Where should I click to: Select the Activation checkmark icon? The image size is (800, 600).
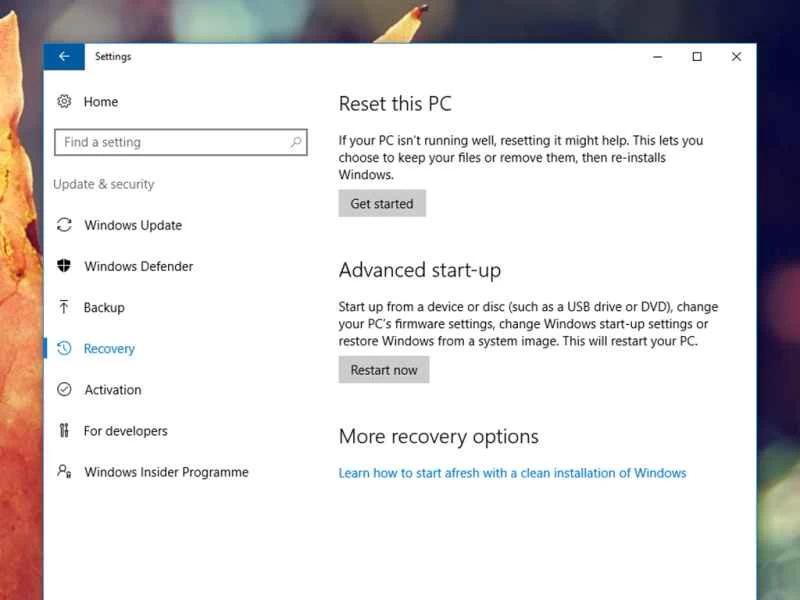tap(64, 389)
